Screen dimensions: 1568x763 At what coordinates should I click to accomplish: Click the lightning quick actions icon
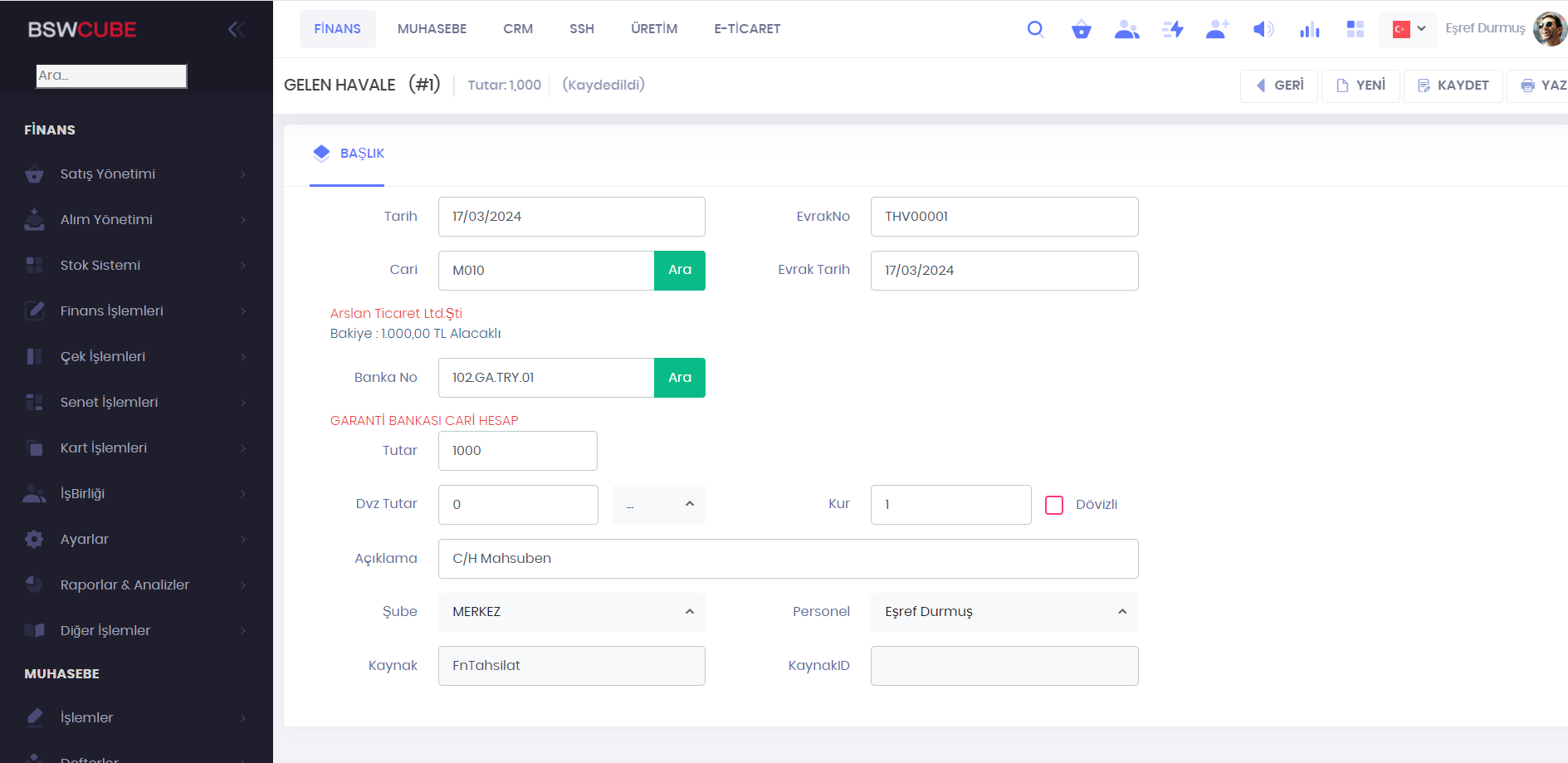coord(1172,29)
